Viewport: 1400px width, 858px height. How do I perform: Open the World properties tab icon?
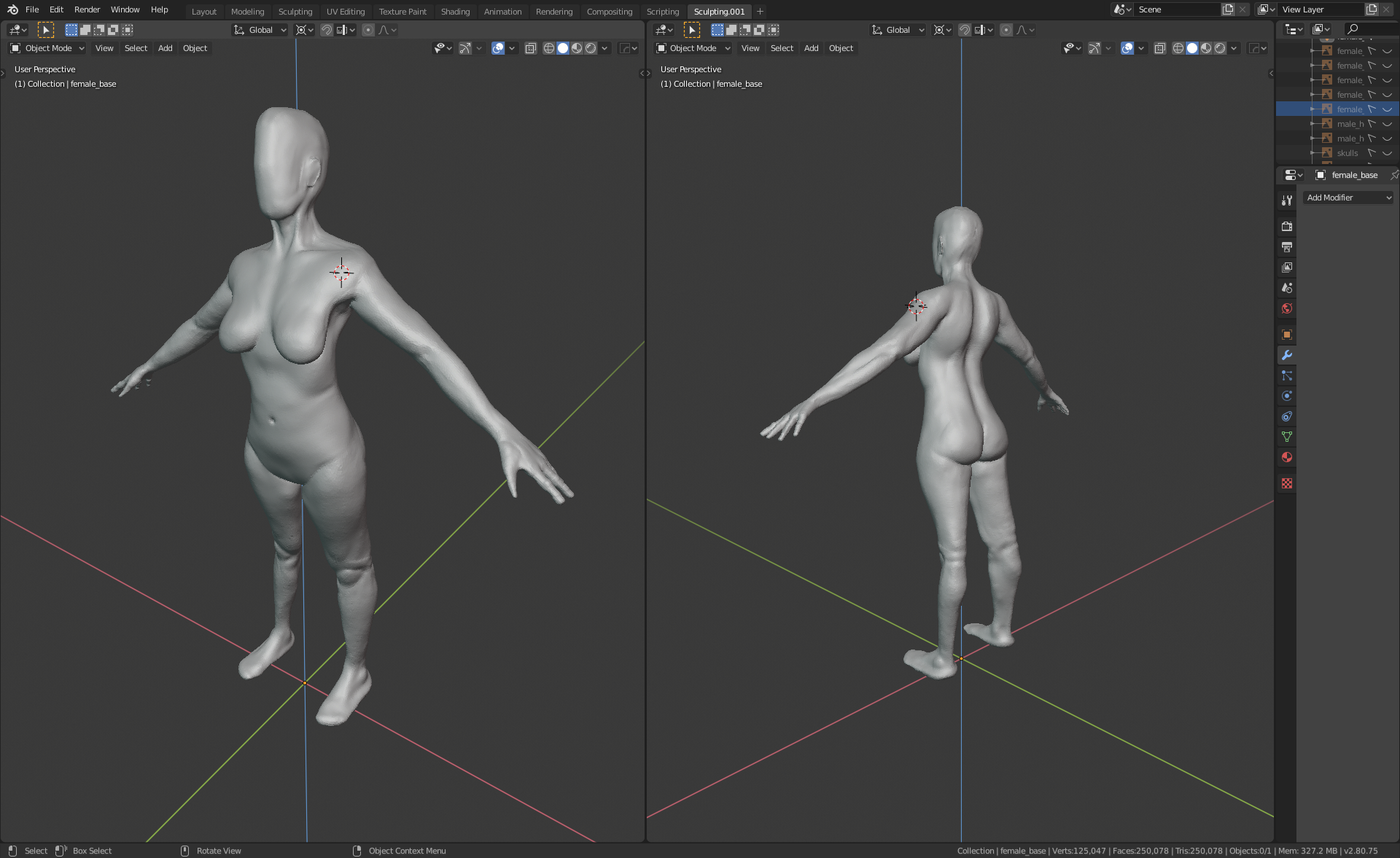(x=1287, y=308)
